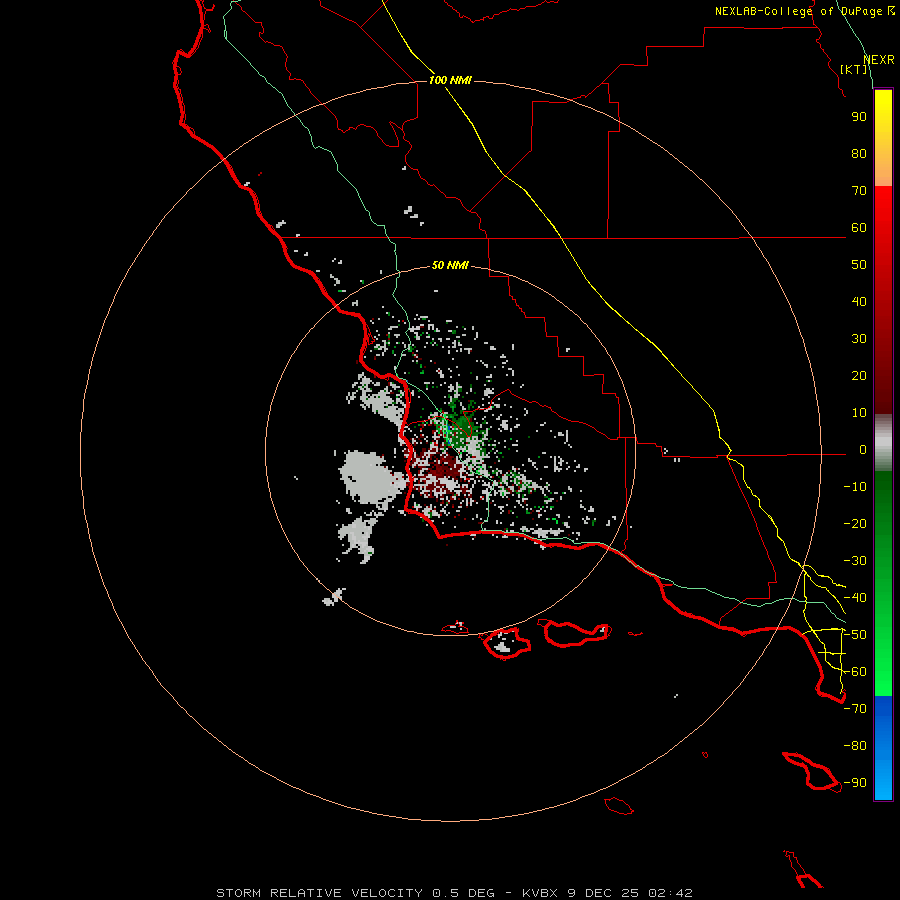Click the 20 value on velocity scale
The height and width of the screenshot is (900, 900).
(859, 376)
